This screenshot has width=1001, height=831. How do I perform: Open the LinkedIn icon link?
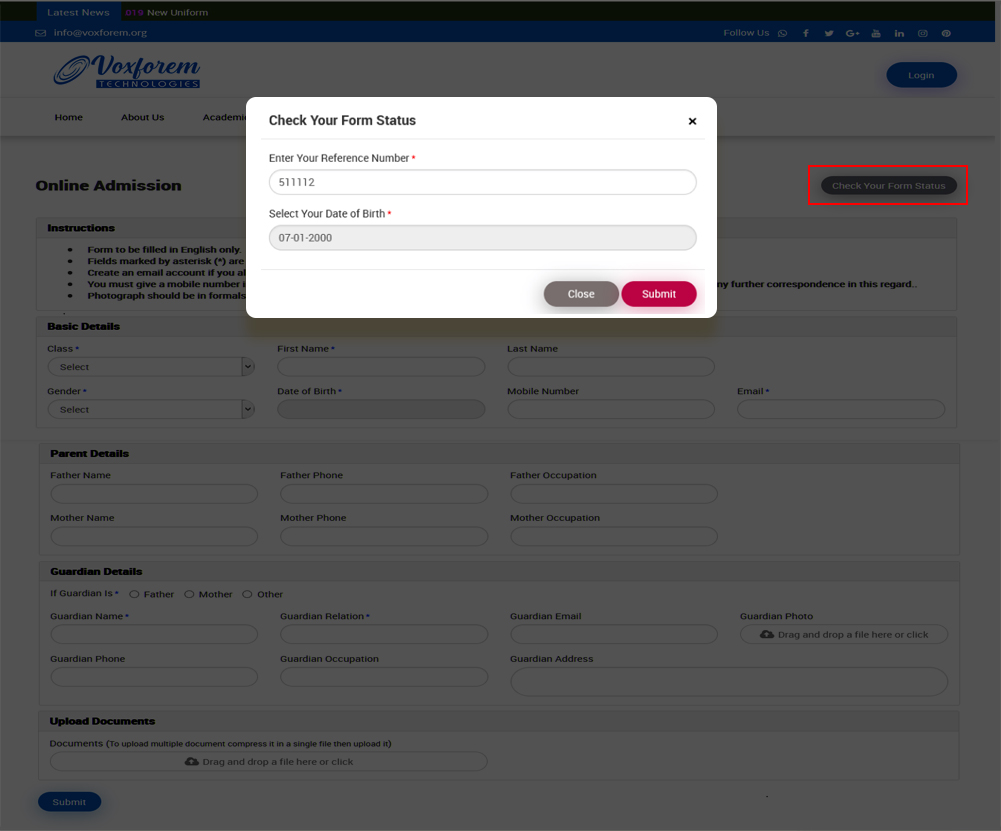click(899, 33)
